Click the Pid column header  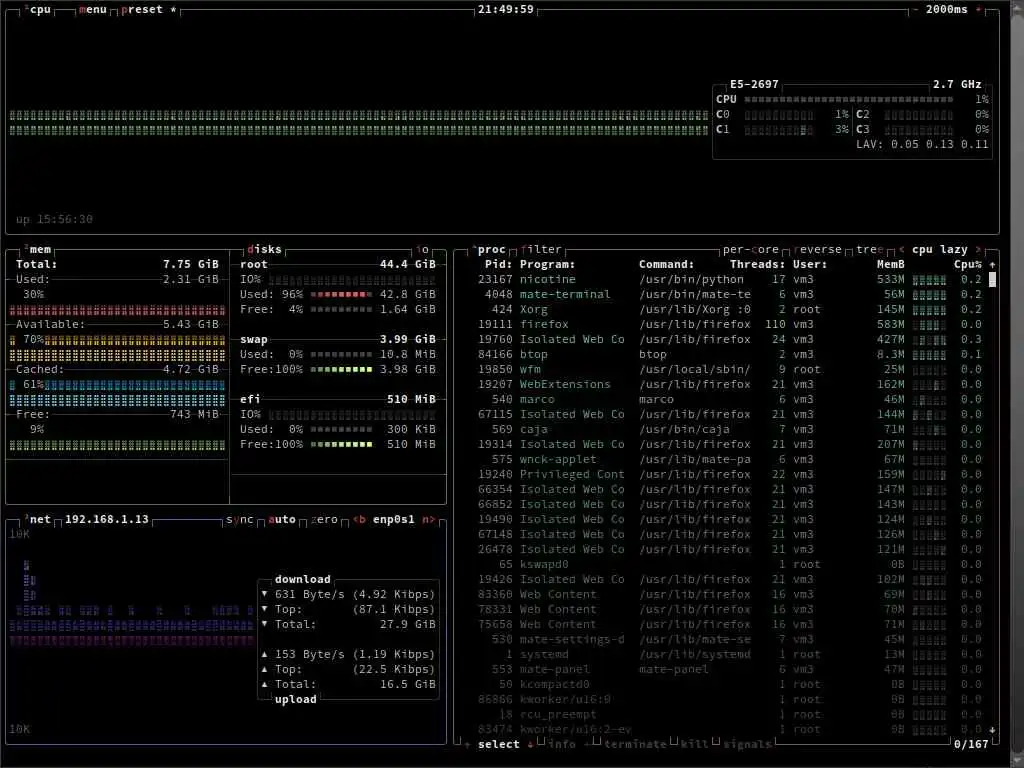(498, 264)
